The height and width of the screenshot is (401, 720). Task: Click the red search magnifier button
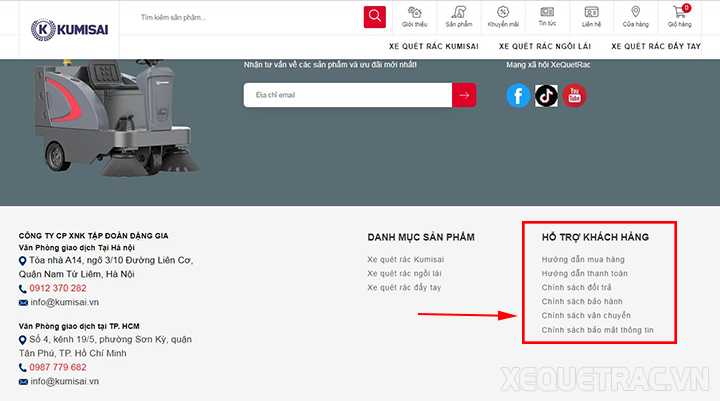374,17
